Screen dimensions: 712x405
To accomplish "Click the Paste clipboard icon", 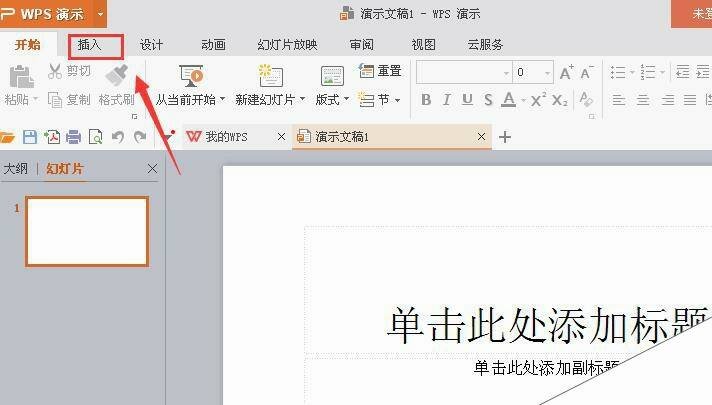I will click(x=21, y=76).
